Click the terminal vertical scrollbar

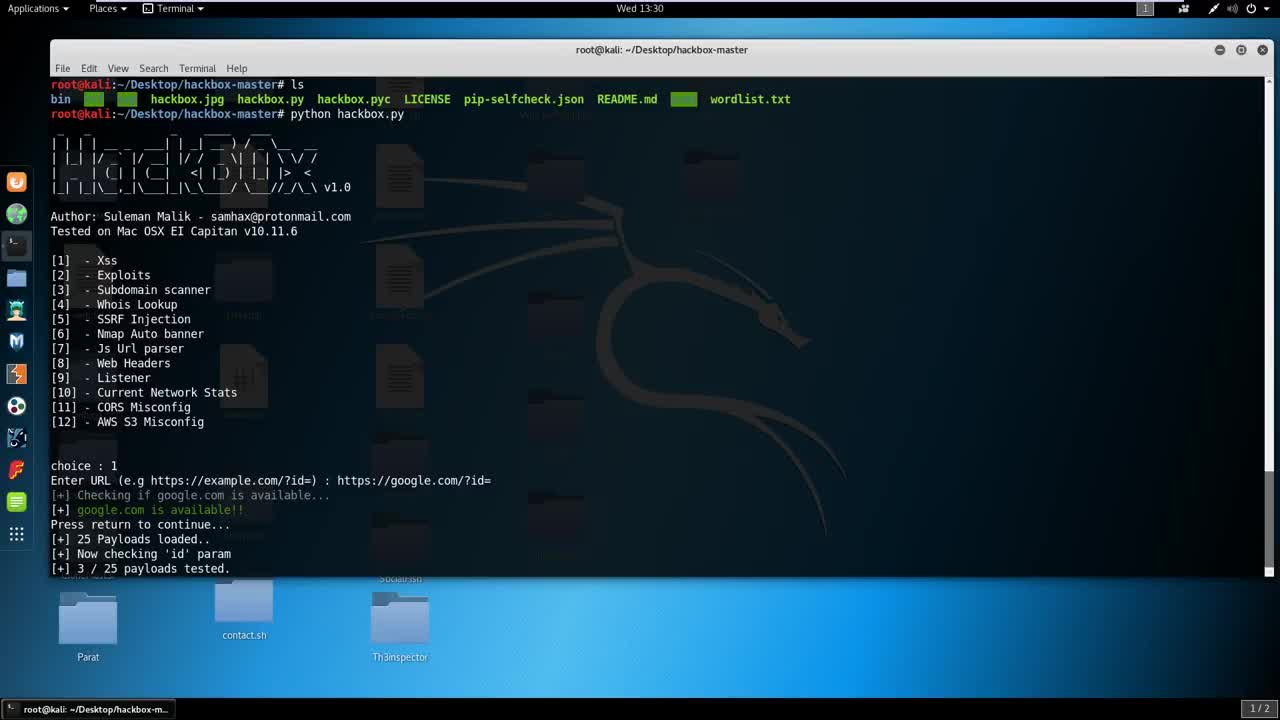point(1269,325)
